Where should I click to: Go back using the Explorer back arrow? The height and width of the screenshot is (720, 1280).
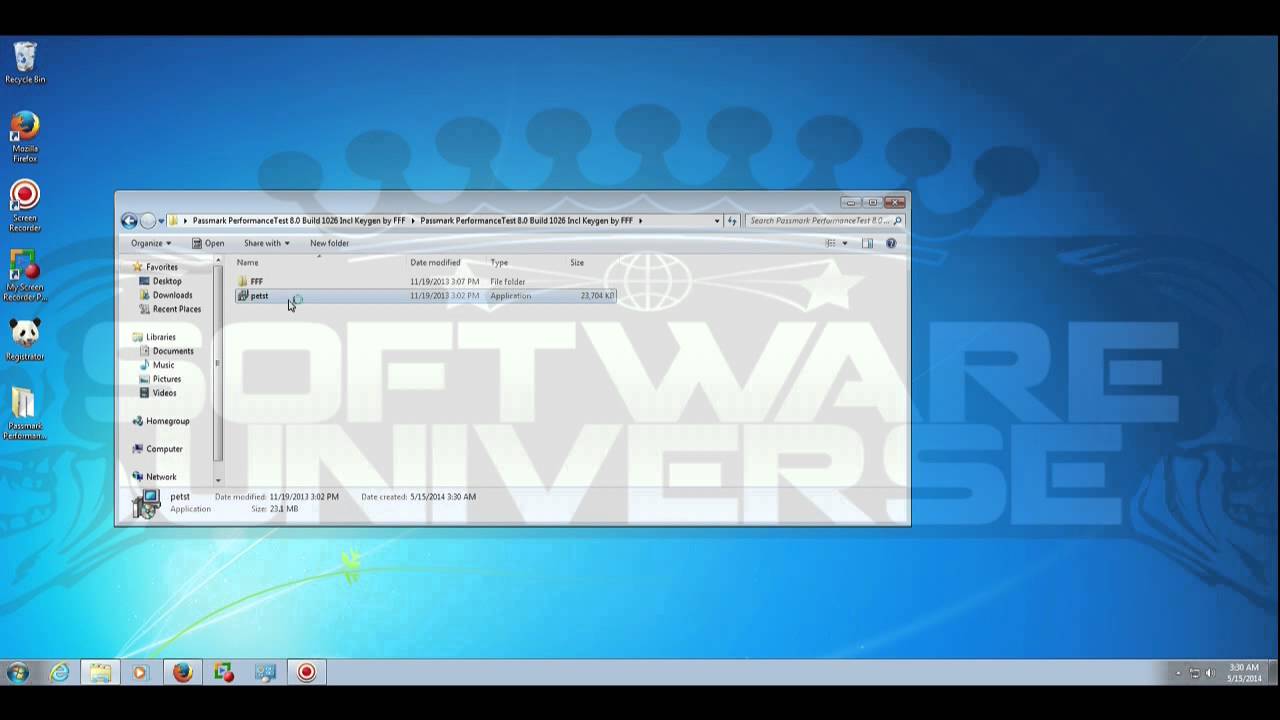[x=129, y=221]
